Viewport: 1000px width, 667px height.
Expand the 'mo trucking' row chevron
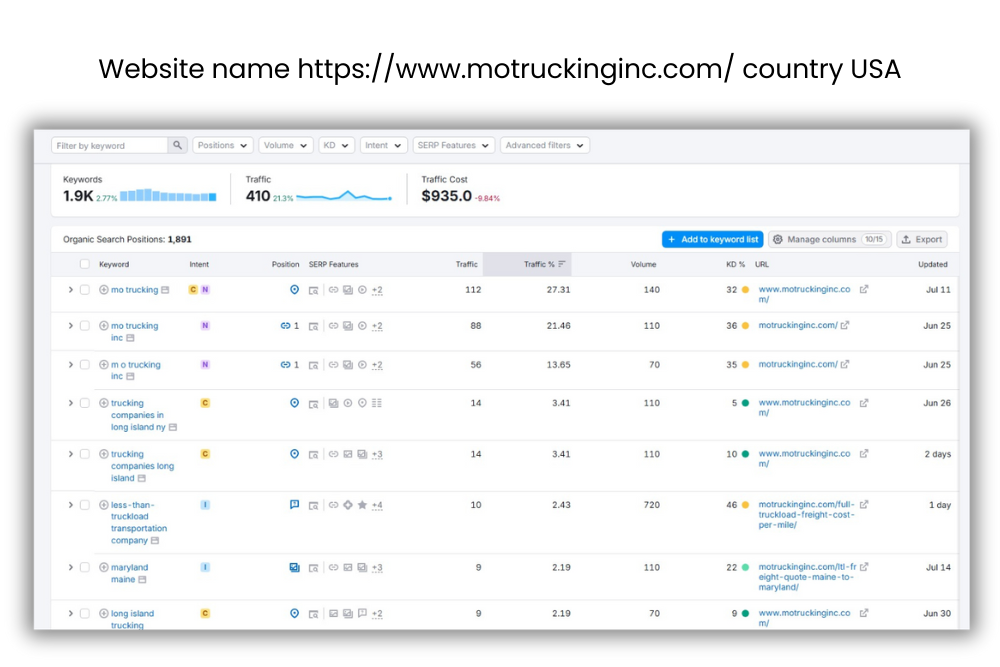tap(70, 290)
